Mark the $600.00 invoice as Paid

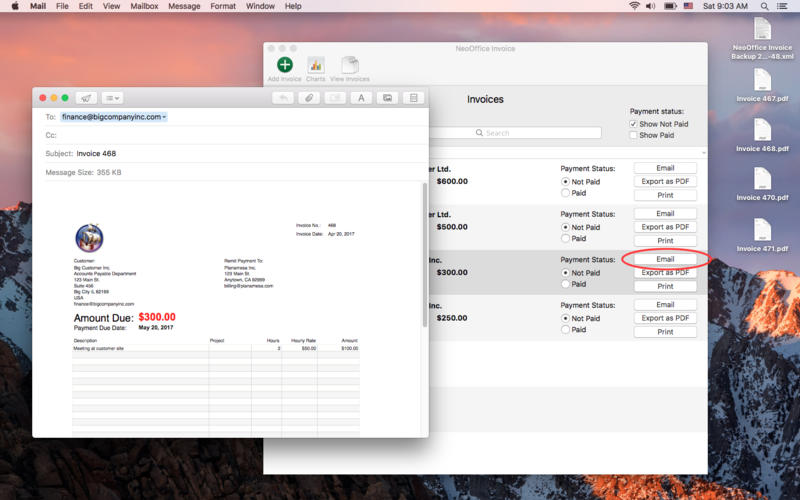pyautogui.click(x=565, y=193)
